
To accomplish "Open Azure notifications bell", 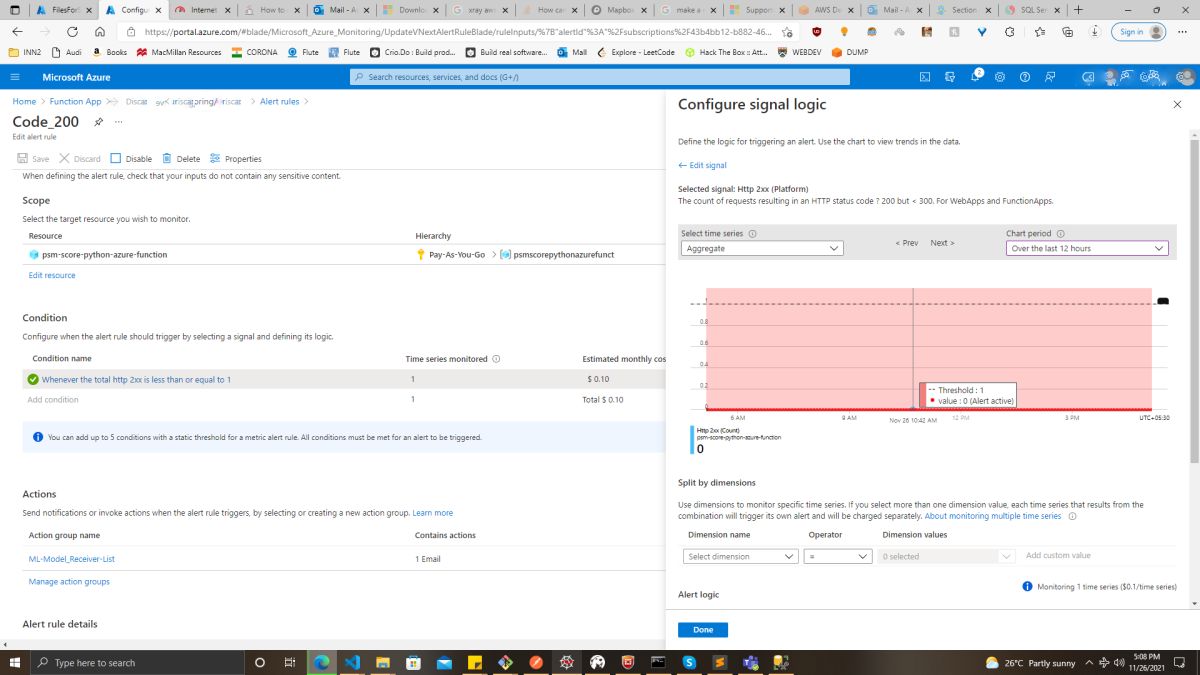I will pyautogui.click(x=975, y=77).
